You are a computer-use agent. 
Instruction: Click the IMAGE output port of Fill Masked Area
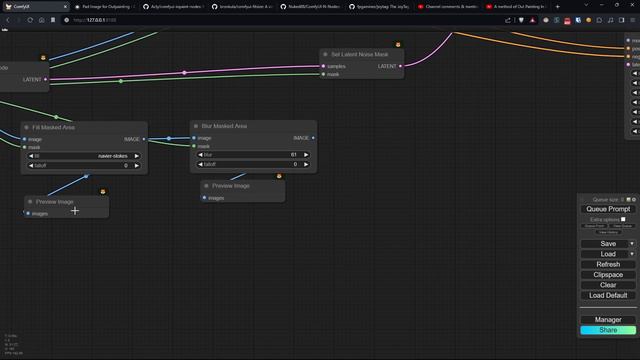tap(144, 139)
